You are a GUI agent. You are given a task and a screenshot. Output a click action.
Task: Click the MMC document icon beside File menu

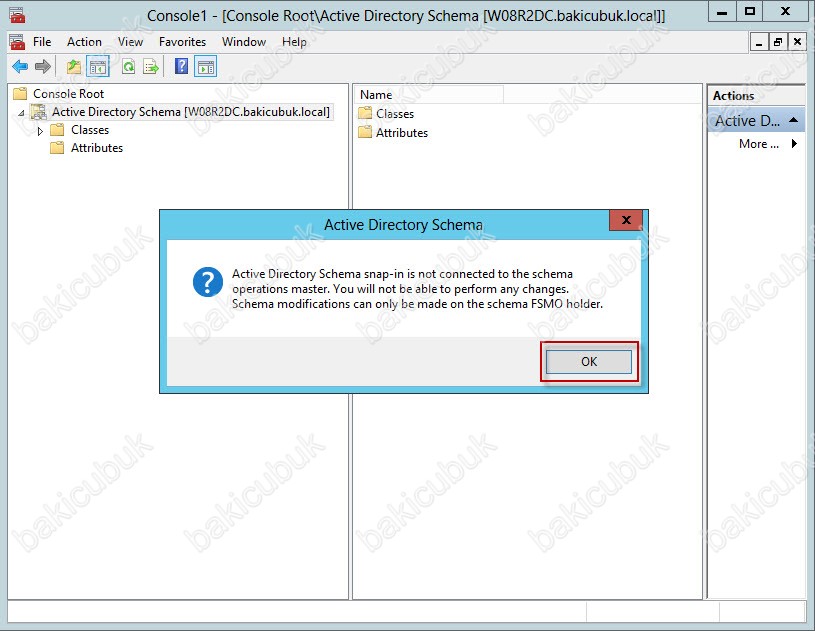(17, 42)
